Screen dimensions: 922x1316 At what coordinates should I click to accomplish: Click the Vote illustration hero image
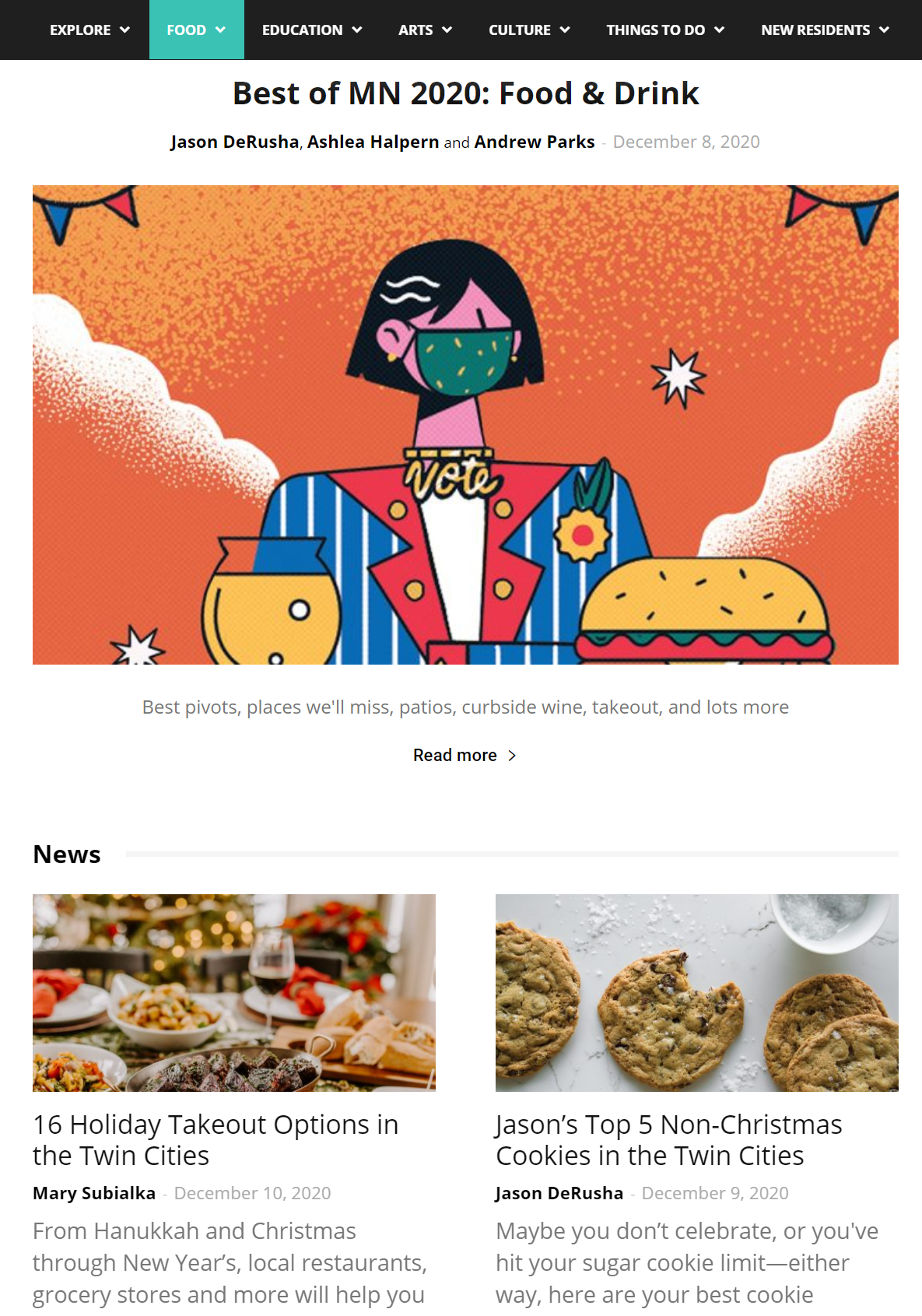coord(465,425)
